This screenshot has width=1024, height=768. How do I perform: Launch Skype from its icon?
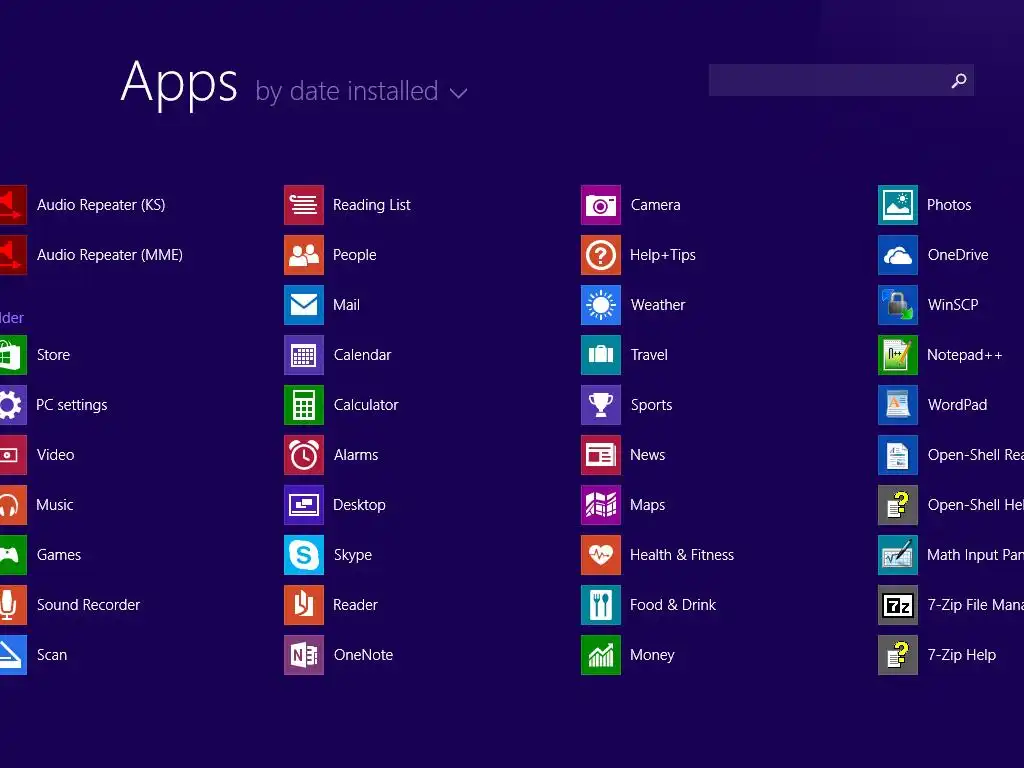coord(304,554)
